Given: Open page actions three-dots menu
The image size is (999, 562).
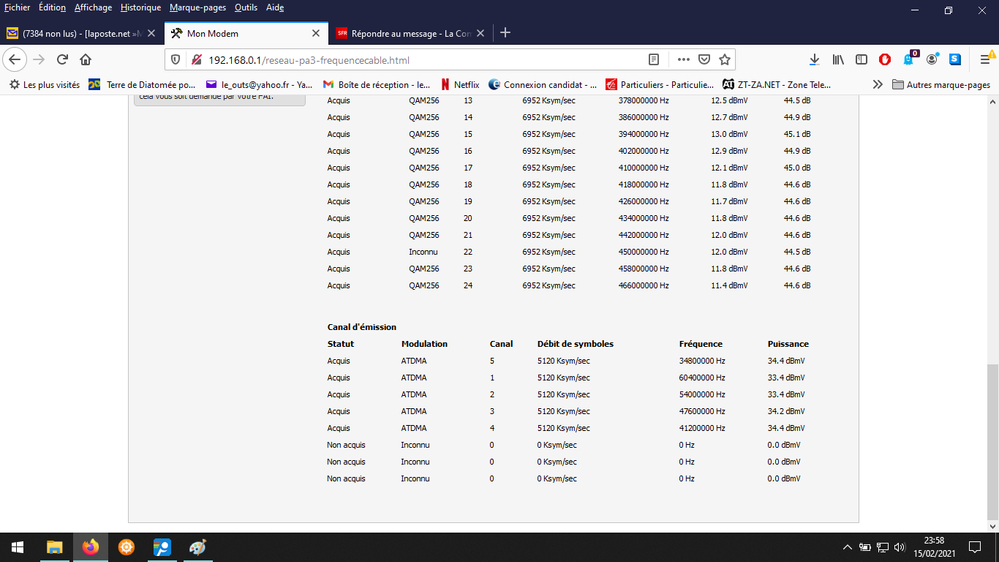Looking at the screenshot, I should (x=683, y=59).
